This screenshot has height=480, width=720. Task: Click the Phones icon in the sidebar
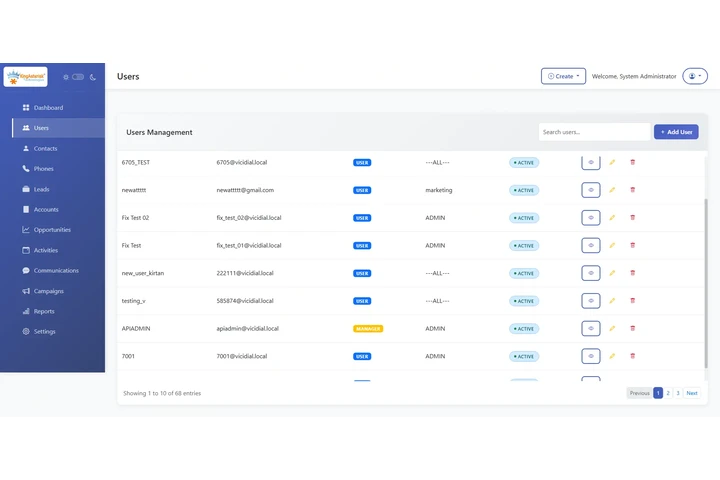(26, 169)
